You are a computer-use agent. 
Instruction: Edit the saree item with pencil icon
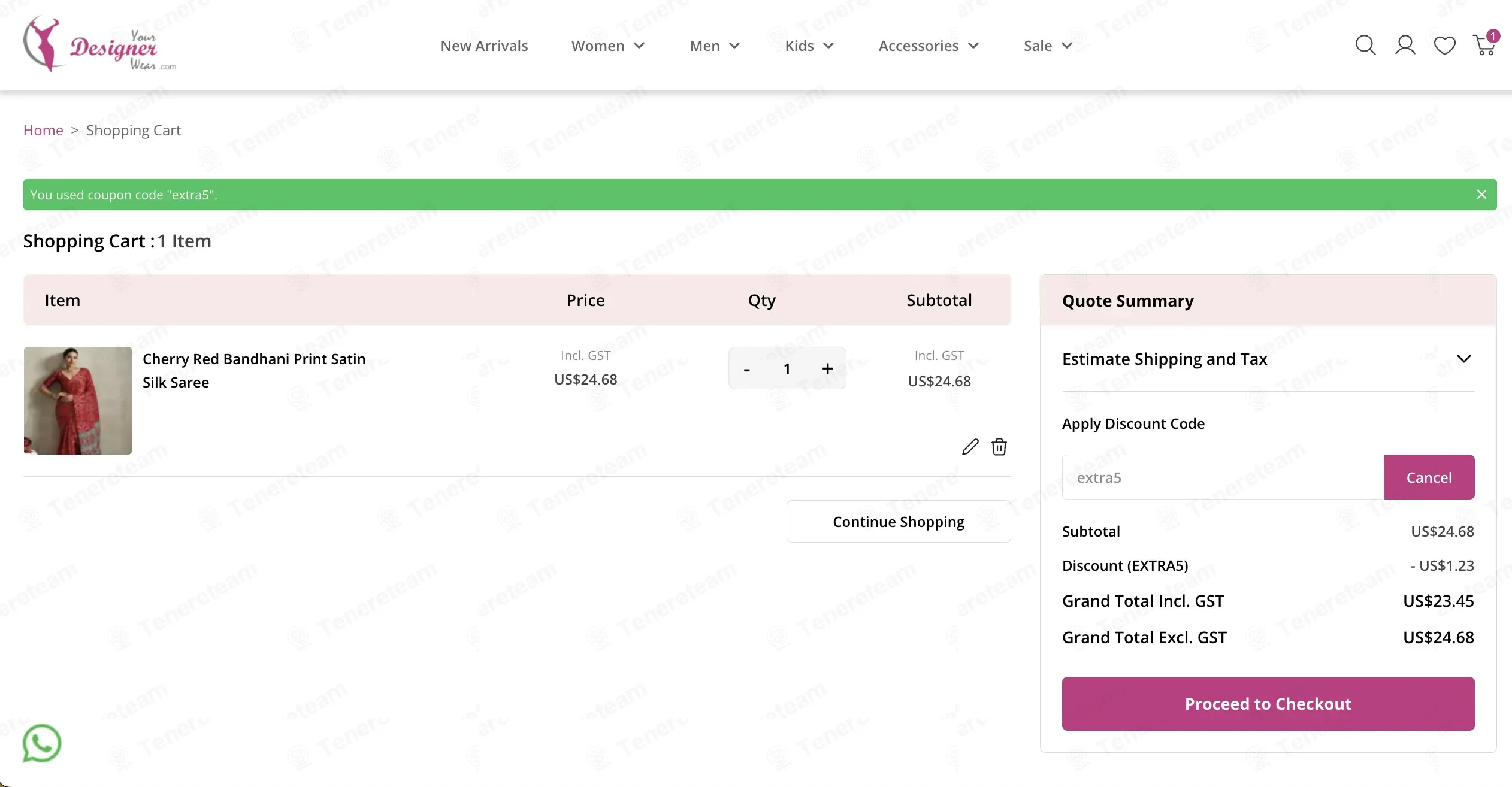pos(970,447)
